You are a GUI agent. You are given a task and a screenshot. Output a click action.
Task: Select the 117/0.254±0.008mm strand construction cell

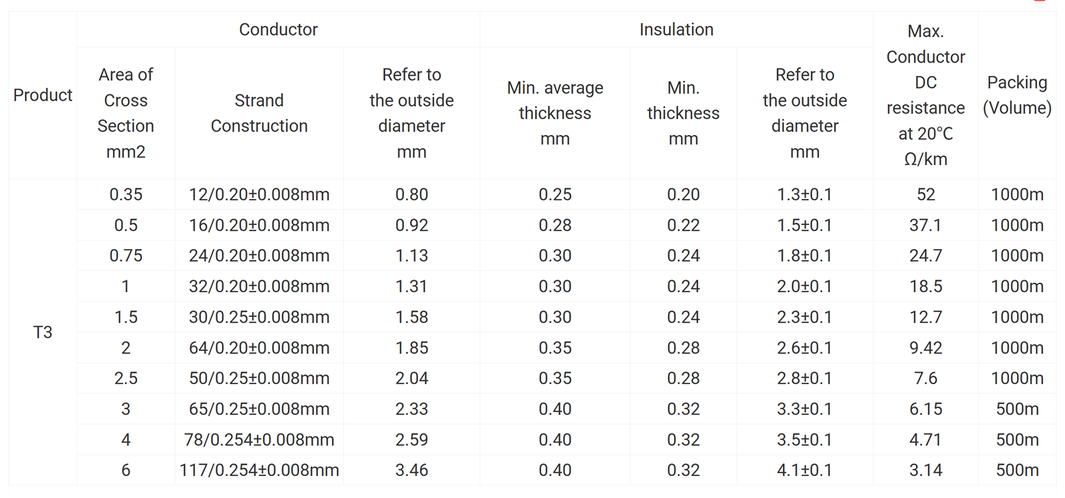(x=259, y=470)
